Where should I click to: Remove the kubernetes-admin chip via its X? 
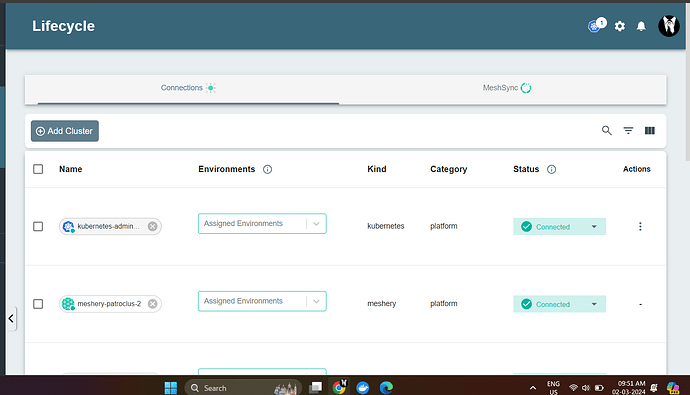pos(152,227)
